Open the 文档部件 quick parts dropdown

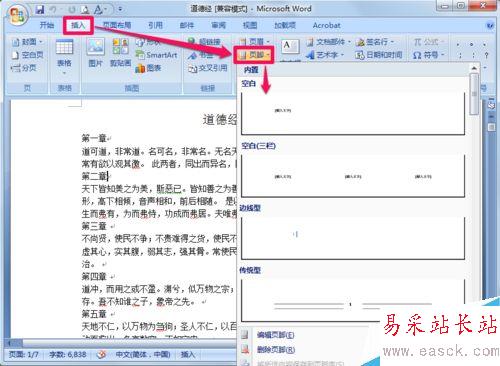click(x=328, y=42)
